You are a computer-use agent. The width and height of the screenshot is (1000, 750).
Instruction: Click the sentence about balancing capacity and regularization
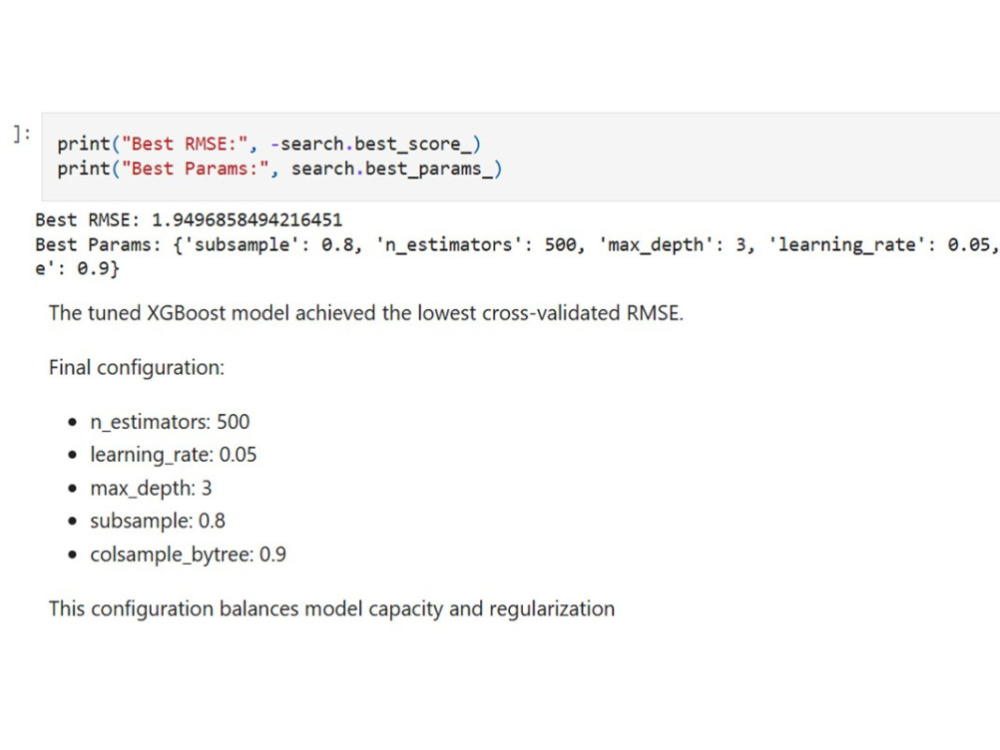pos(332,609)
